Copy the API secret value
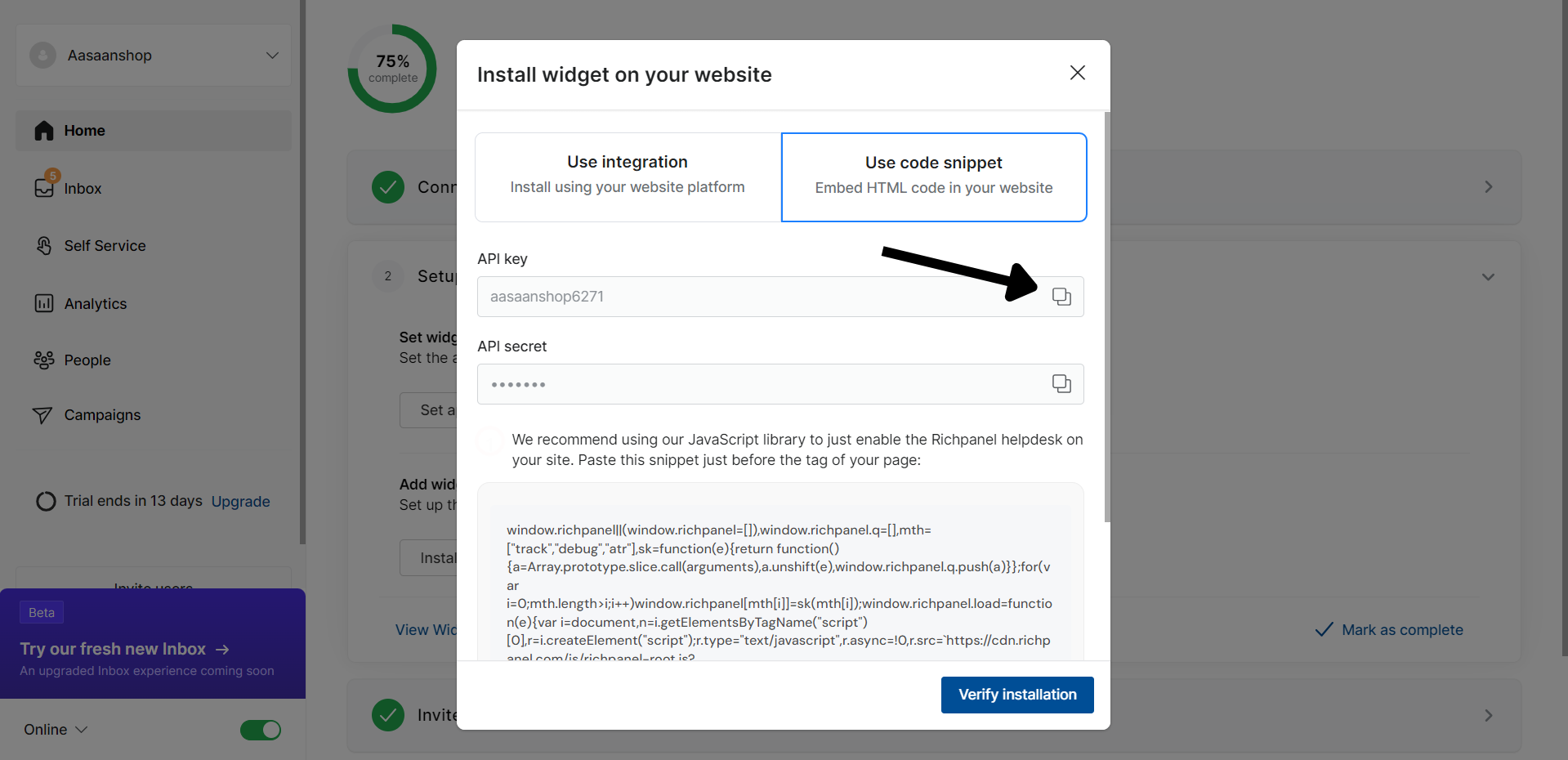The image size is (1568, 760). [x=1061, y=384]
